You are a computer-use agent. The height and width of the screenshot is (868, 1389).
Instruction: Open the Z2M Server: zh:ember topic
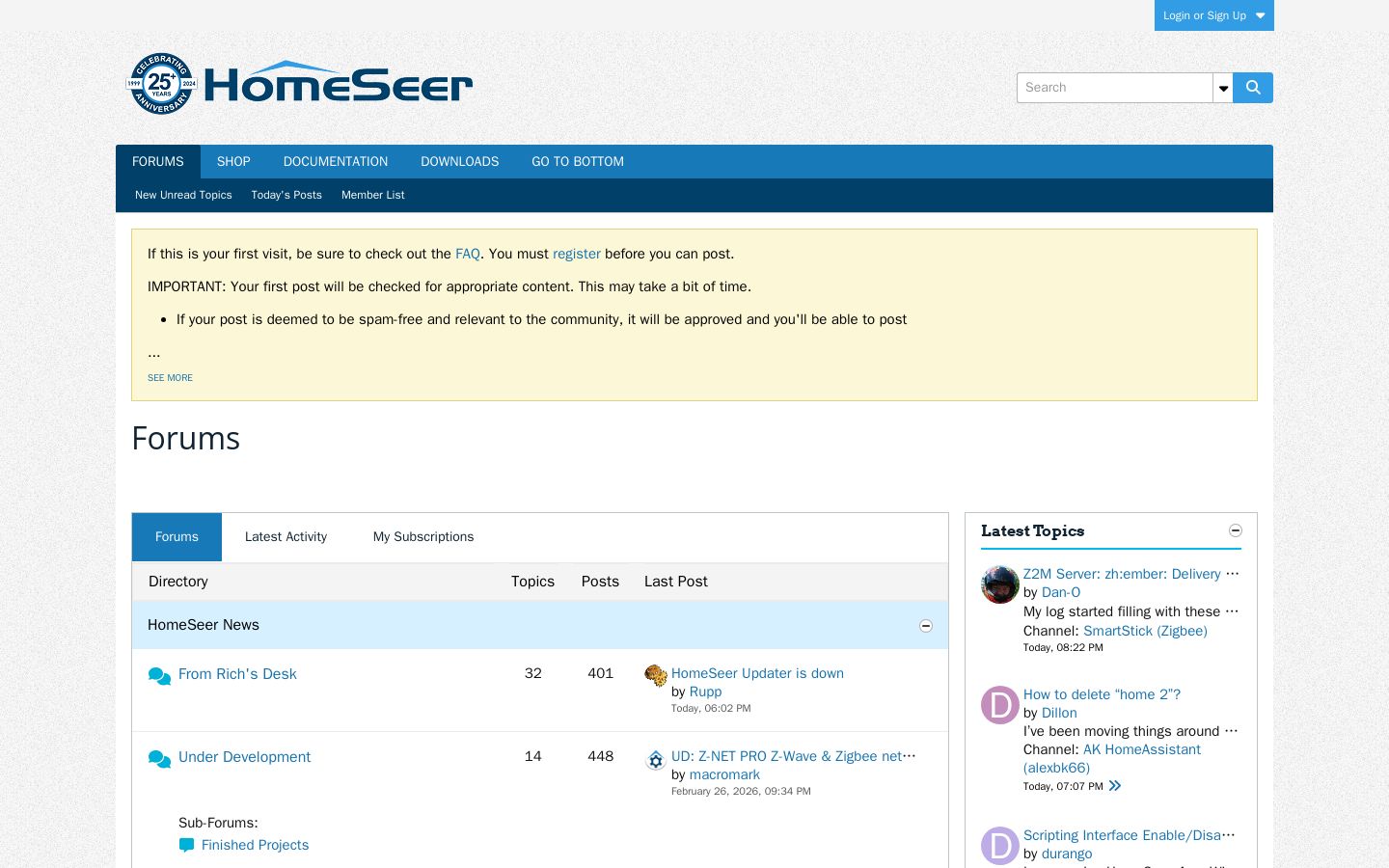(1130, 574)
